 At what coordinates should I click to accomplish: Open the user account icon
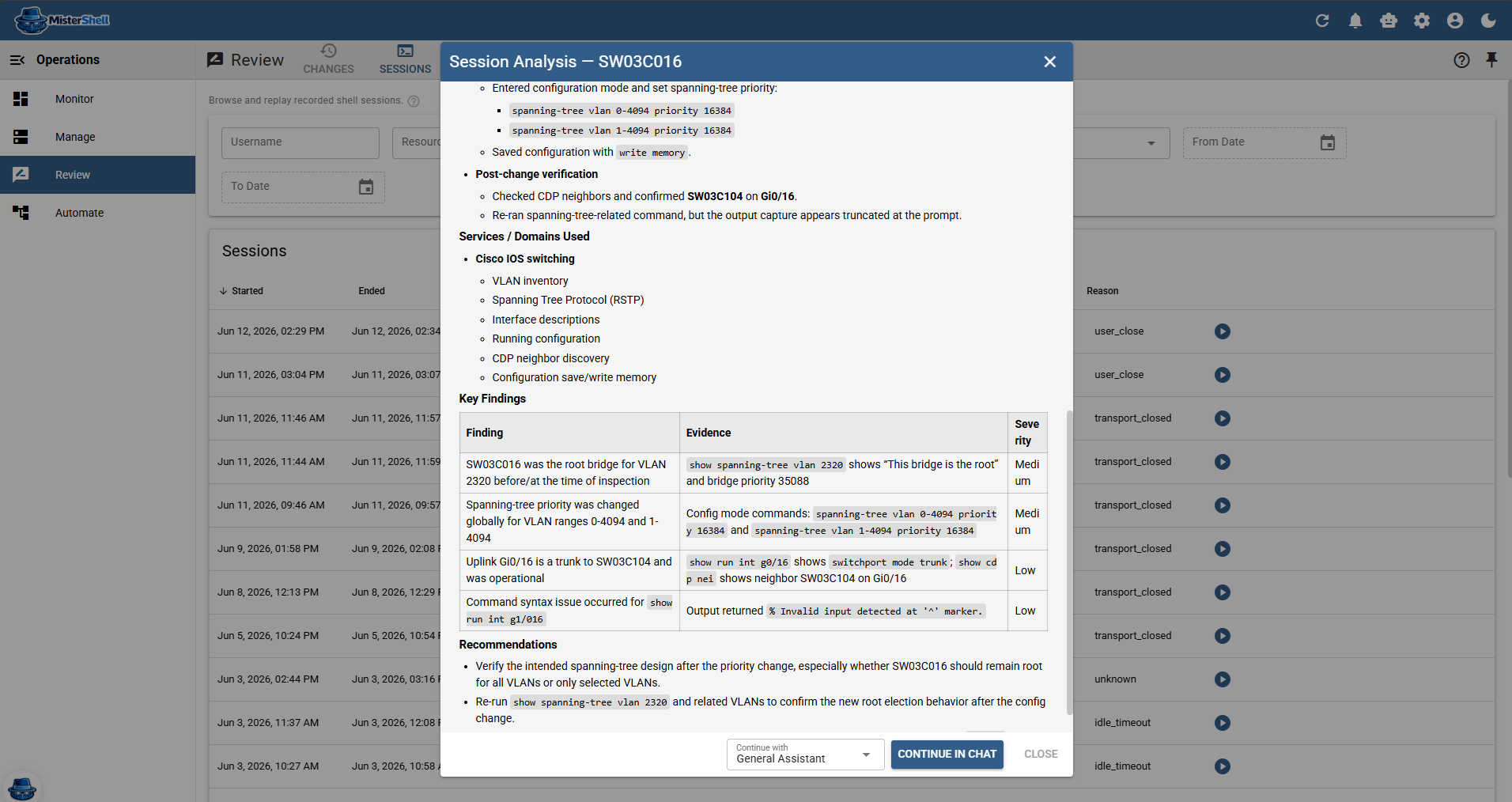click(x=1455, y=21)
